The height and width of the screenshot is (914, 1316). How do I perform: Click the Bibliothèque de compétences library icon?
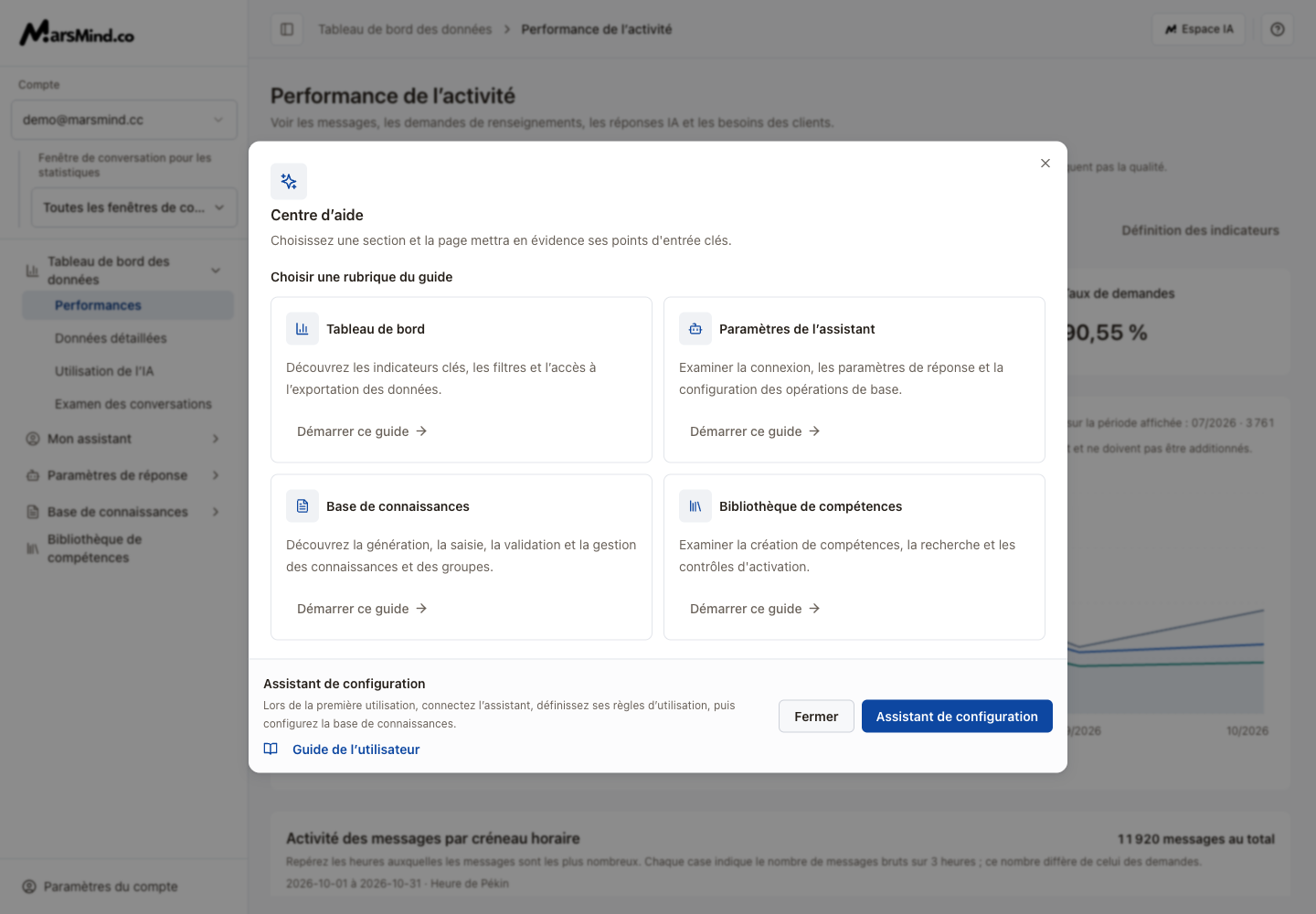[695, 506]
